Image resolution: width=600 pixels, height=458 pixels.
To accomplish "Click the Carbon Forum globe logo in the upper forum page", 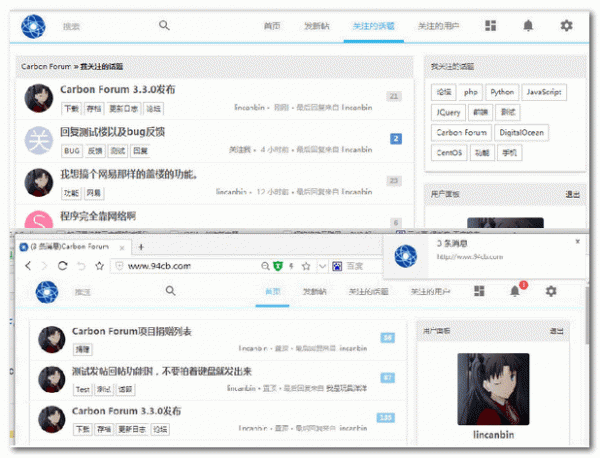I will [x=33, y=26].
